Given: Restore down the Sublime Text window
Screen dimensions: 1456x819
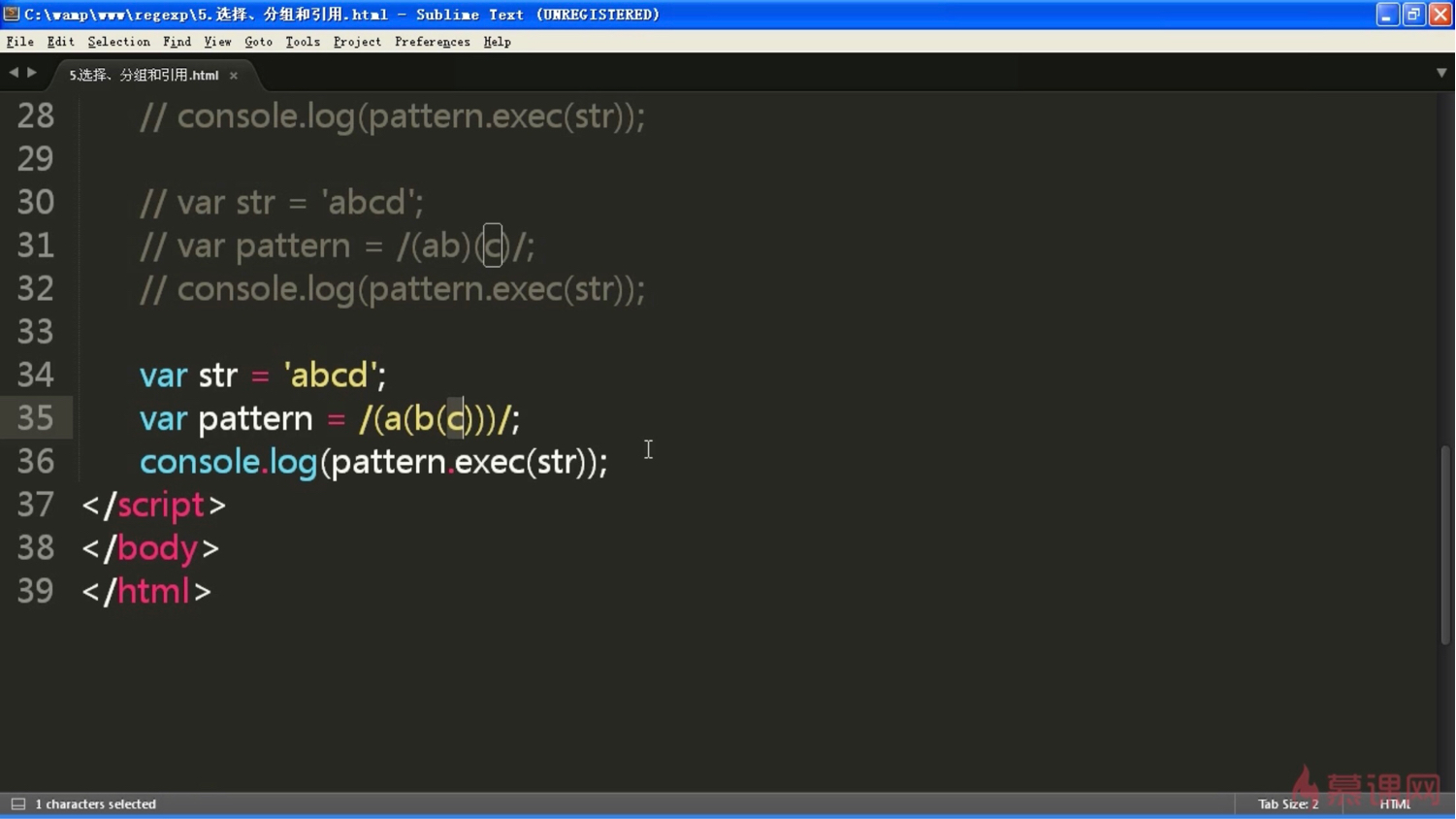Looking at the screenshot, I should 1413,14.
